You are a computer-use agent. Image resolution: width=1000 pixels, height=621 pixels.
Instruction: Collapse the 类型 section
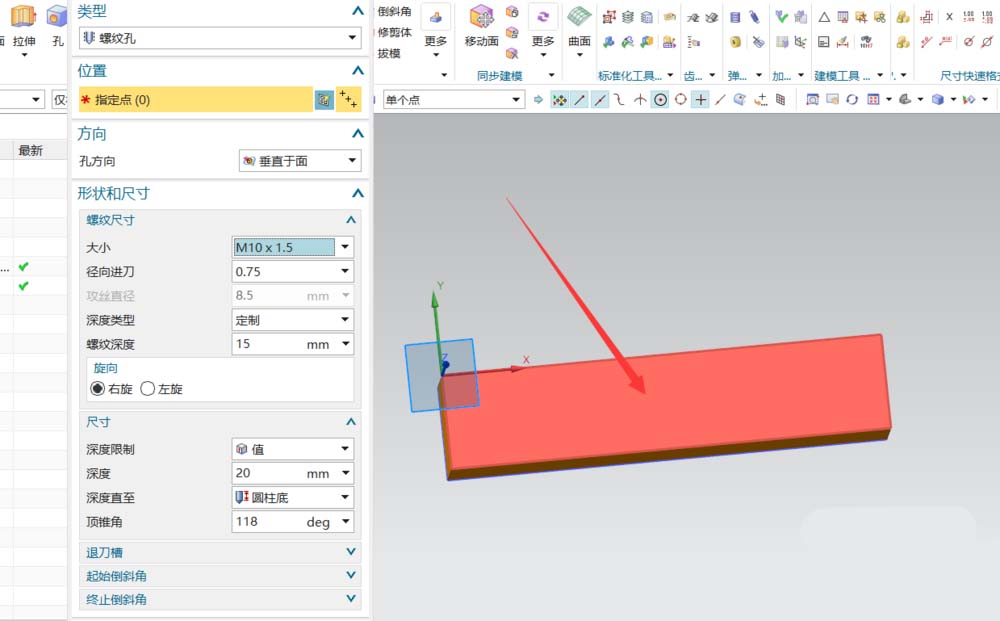[358, 11]
